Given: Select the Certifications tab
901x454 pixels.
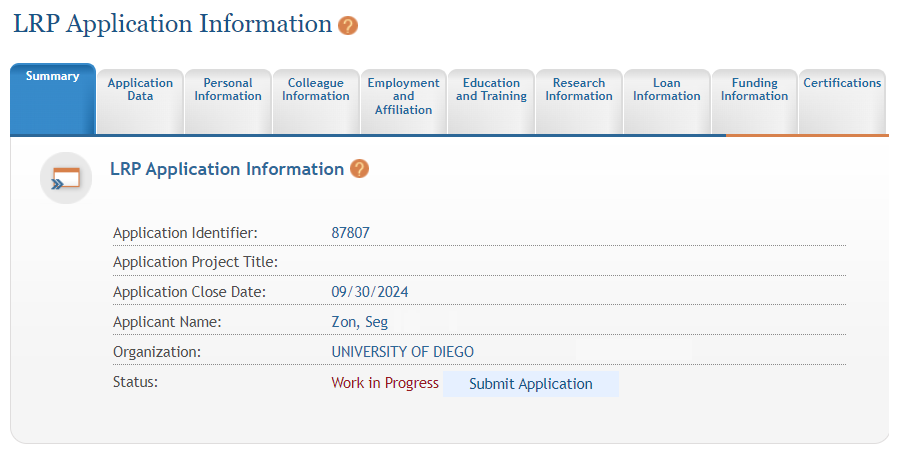Looking at the screenshot, I should coord(842,102).
